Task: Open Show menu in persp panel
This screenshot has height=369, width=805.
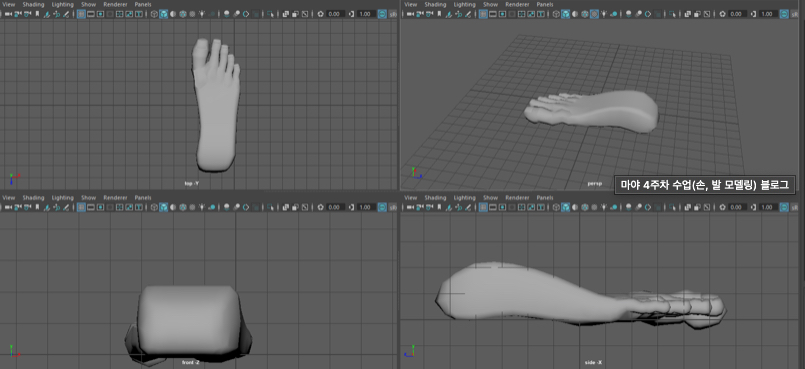Action: (491, 4)
